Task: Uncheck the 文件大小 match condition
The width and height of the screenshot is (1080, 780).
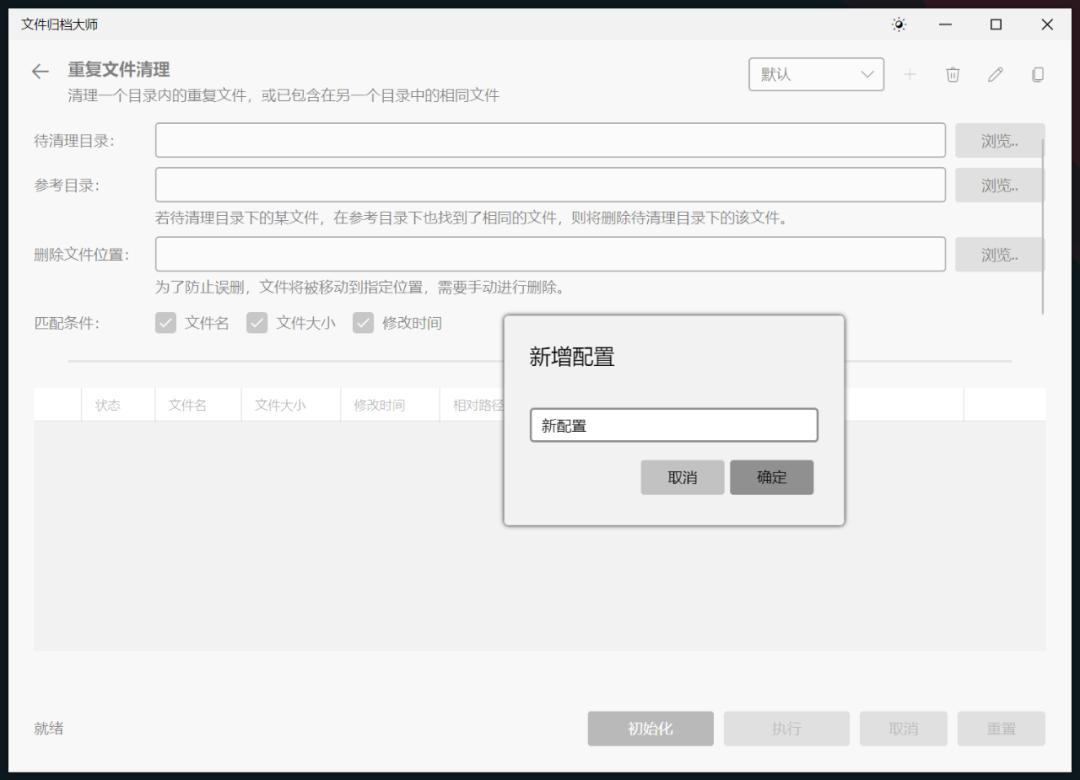Action: point(258,322)
